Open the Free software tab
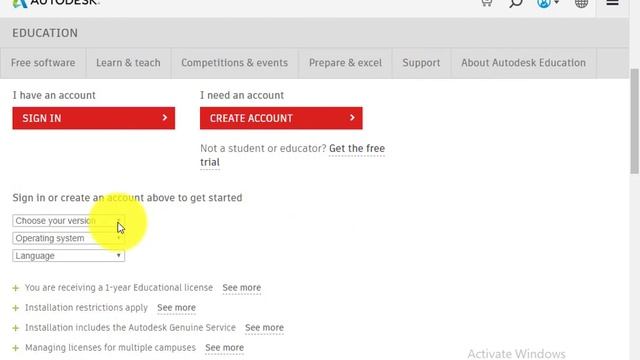Viewport: 640px width, 360px height. click(43, 63)
